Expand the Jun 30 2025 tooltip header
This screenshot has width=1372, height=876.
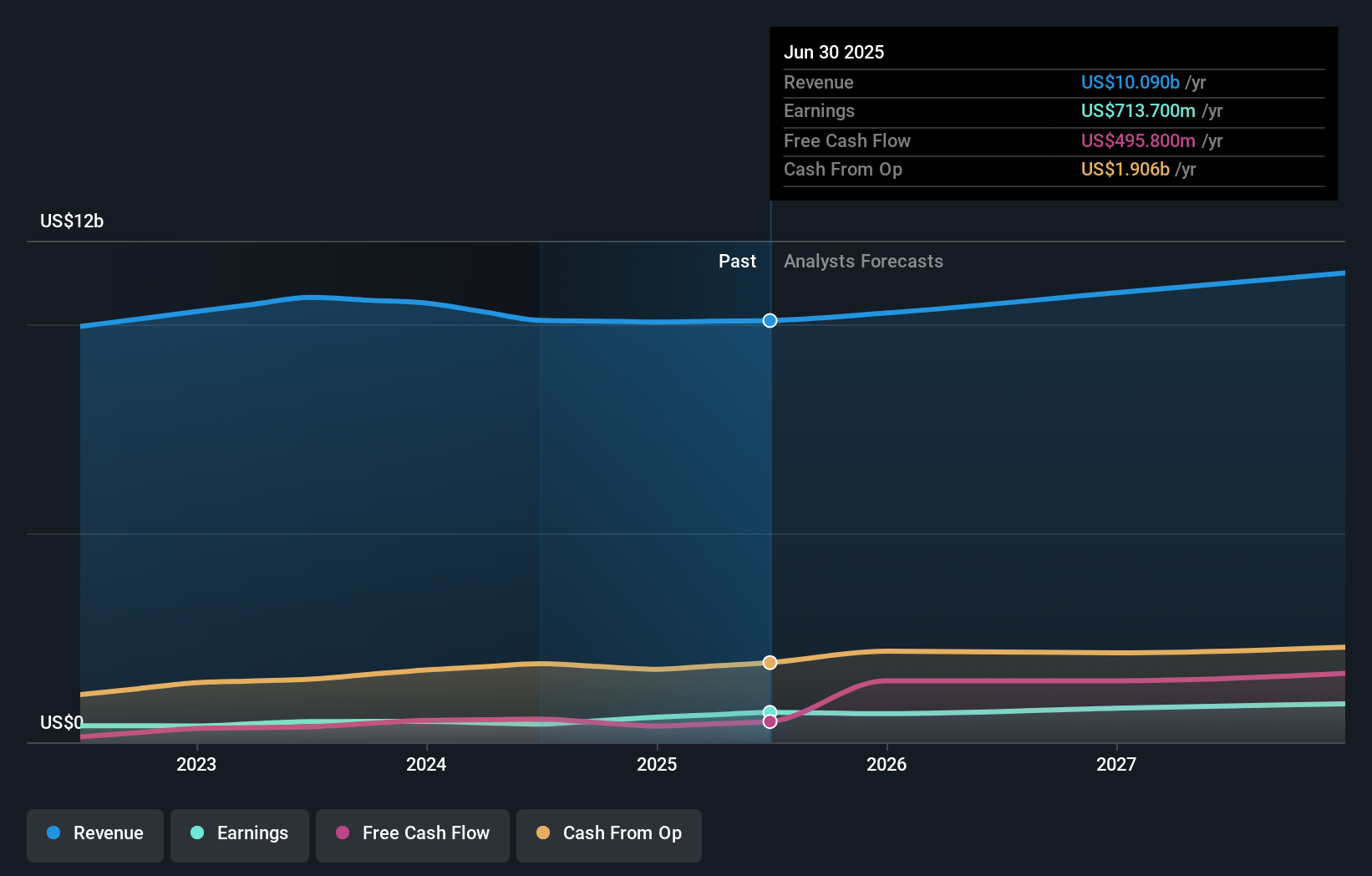tap(834, 52)
